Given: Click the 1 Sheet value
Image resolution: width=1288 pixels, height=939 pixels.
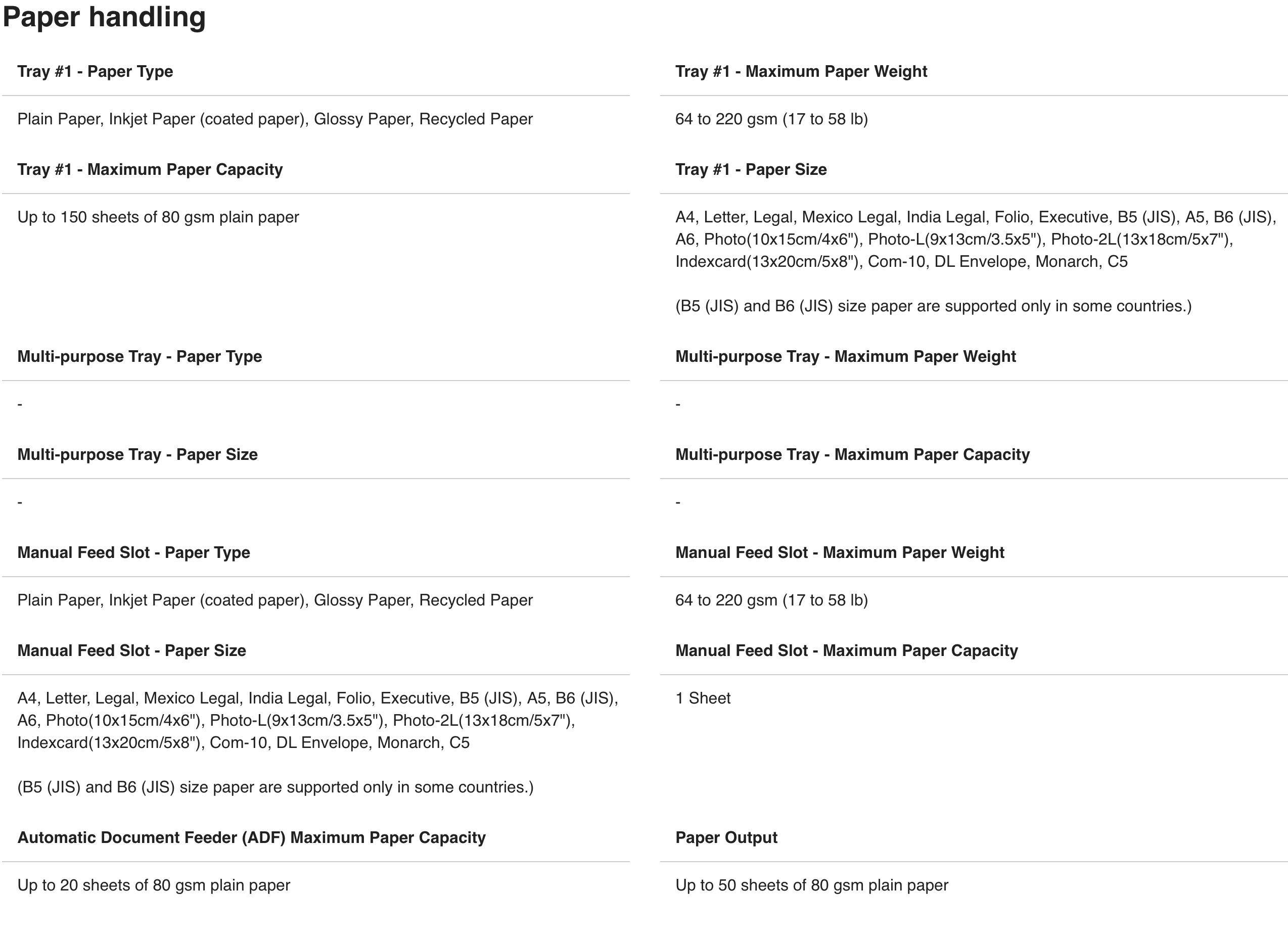Looking at the screenshot, I should [x=703, y=698].
